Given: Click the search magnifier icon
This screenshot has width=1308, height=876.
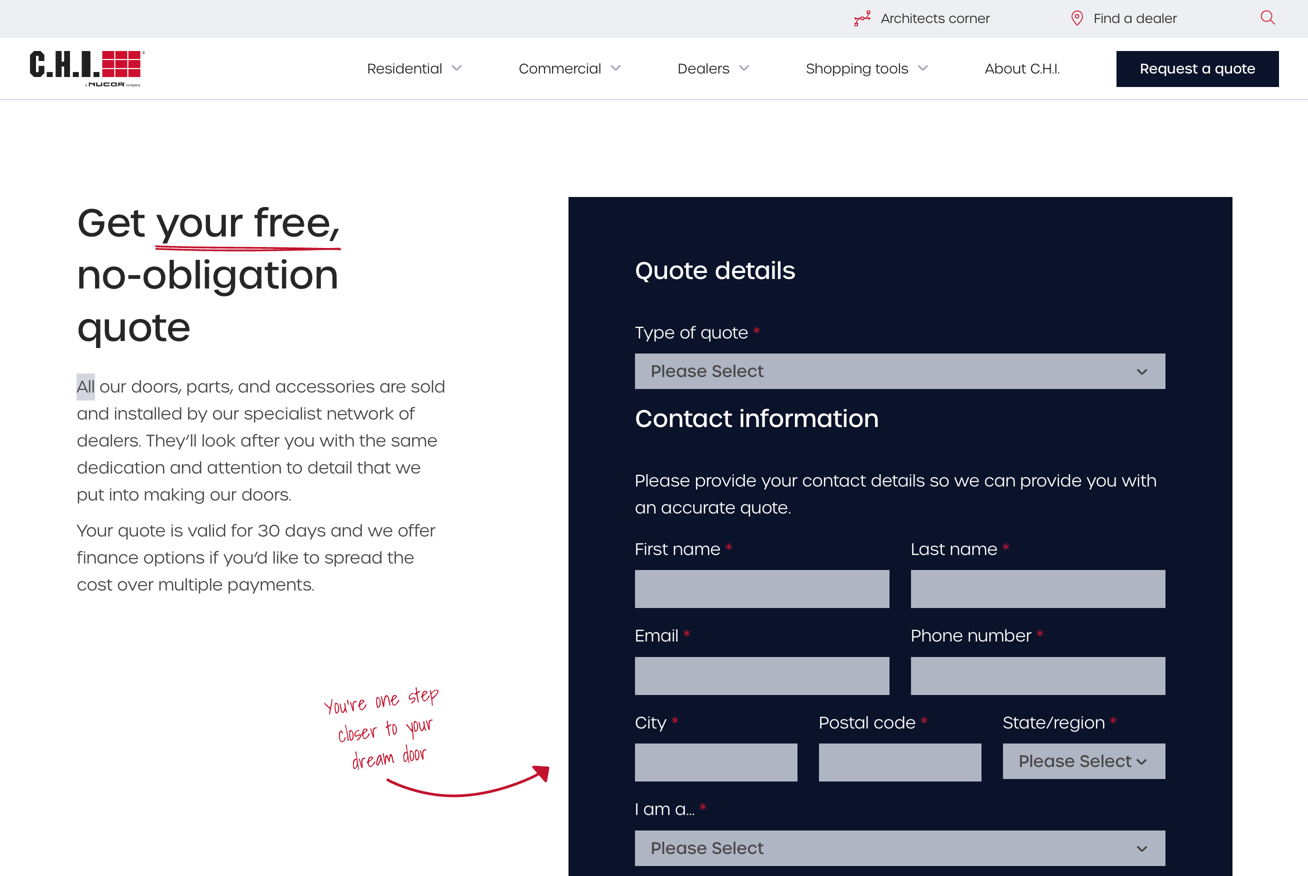Looking at the screenshot, I should click(x=1267, y=17).
